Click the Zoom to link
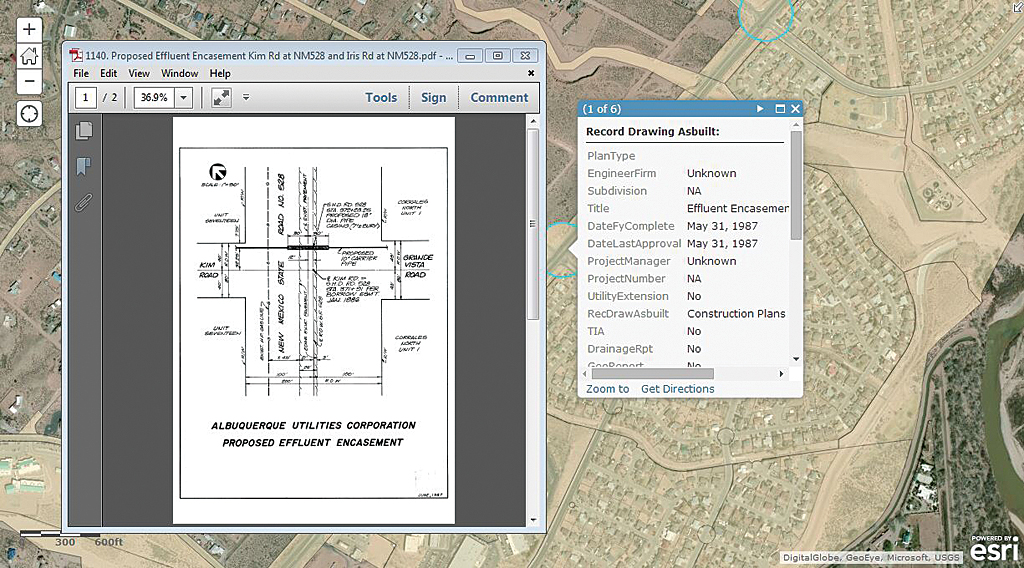 608,389
